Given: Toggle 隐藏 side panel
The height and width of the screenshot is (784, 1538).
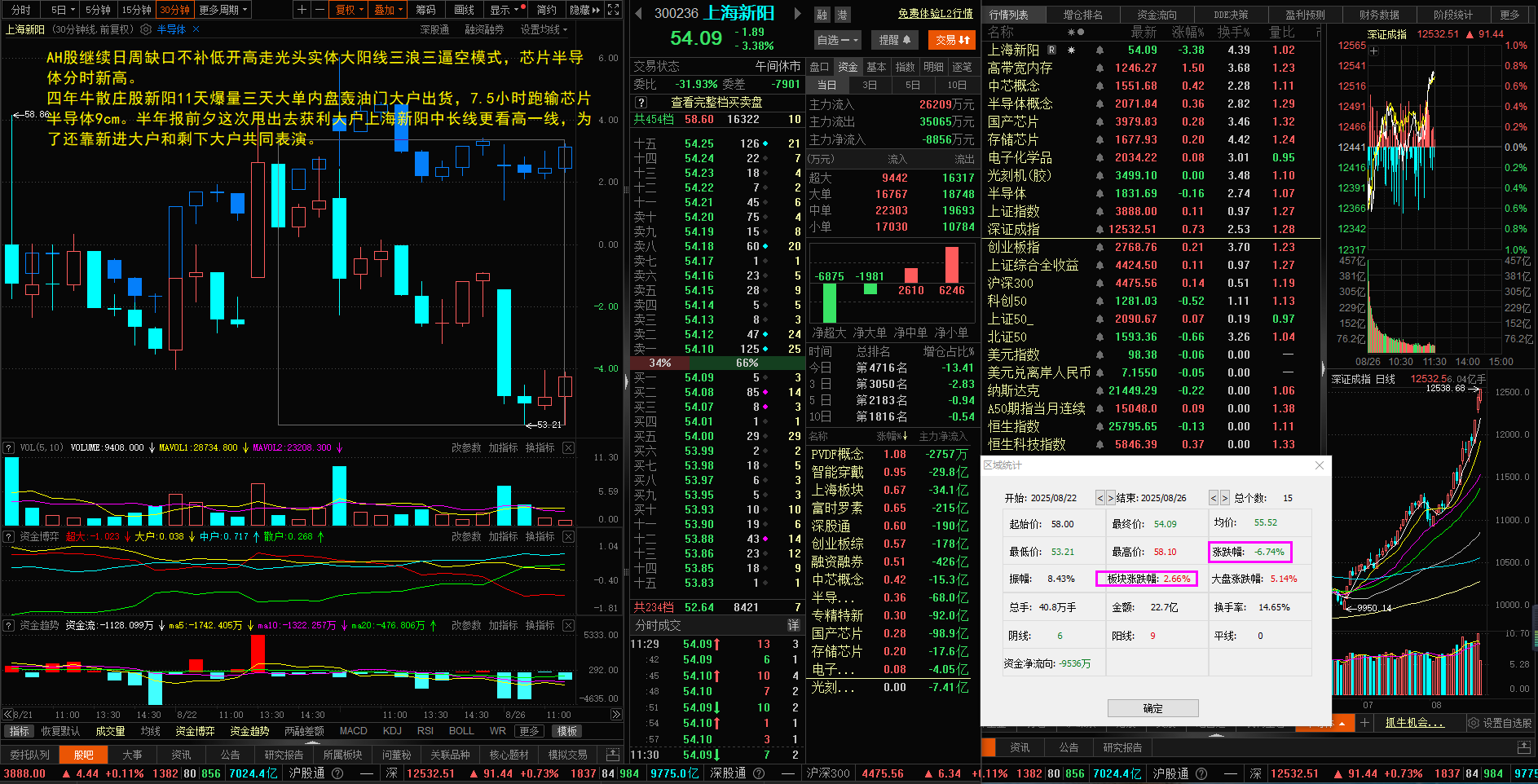Looking at the screenshot, I should point(584,10).
